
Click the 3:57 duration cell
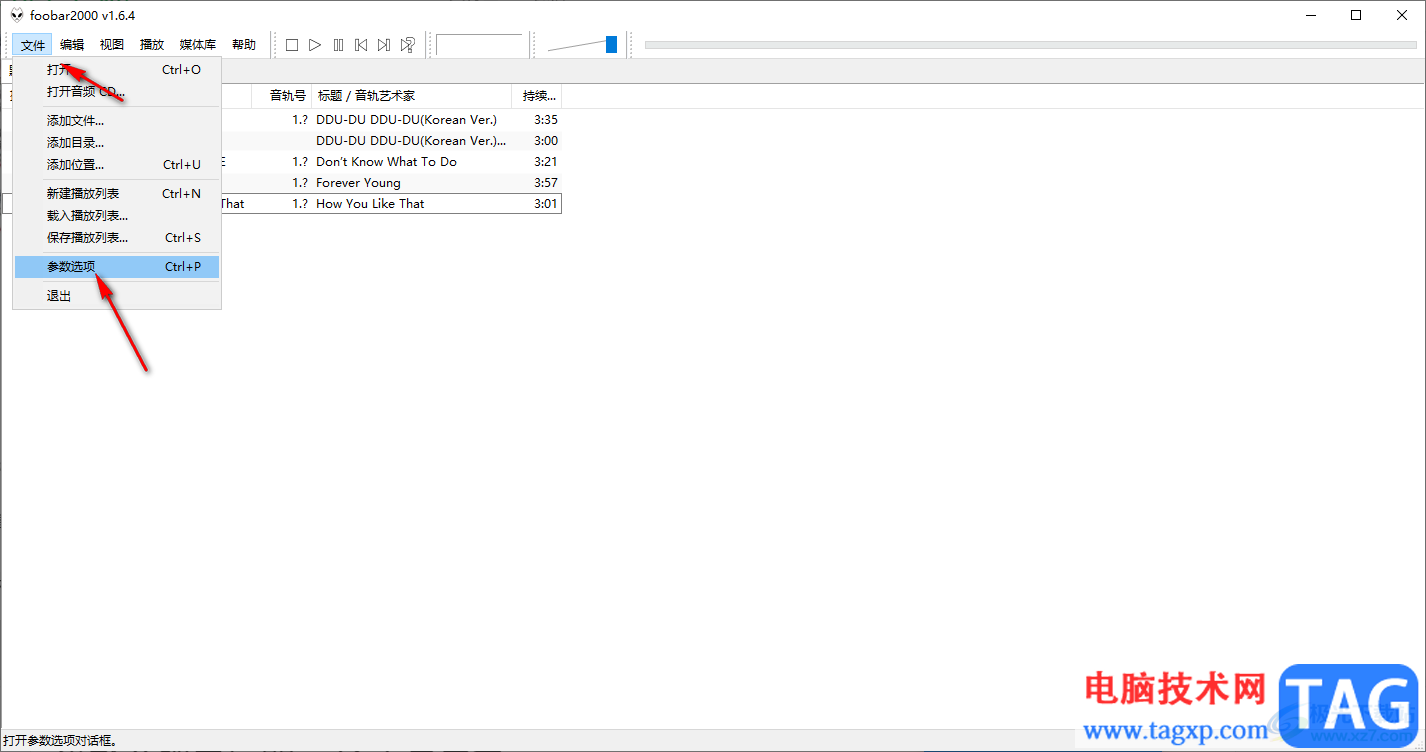pyautogui.click(x=546, y=183)
